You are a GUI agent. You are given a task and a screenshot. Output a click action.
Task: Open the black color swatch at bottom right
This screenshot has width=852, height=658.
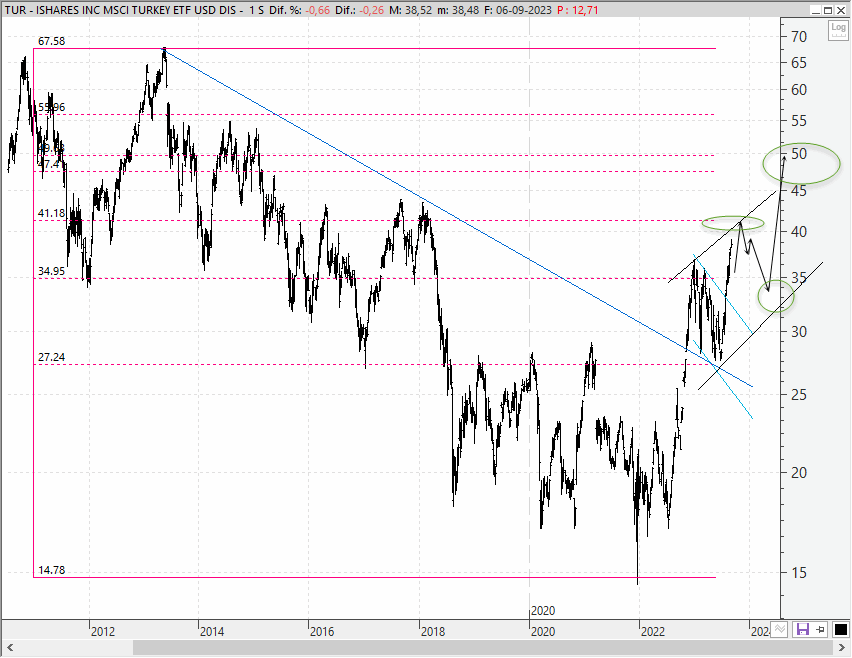pos(840,630)
